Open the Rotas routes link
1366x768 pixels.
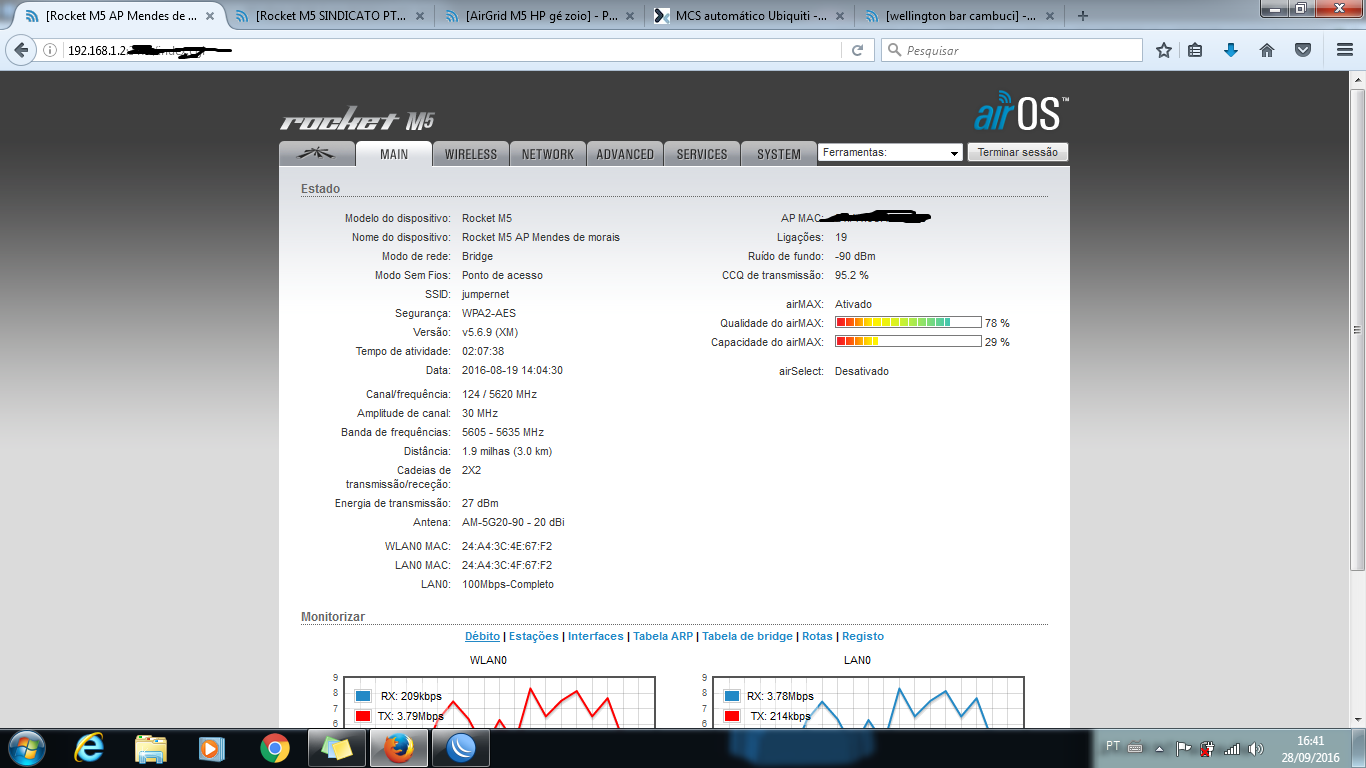[x=817, y=636]
